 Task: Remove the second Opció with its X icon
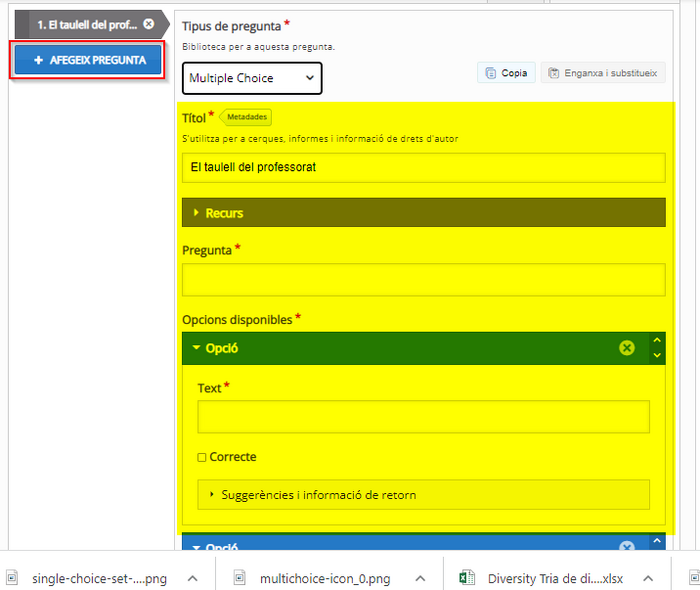627,546
